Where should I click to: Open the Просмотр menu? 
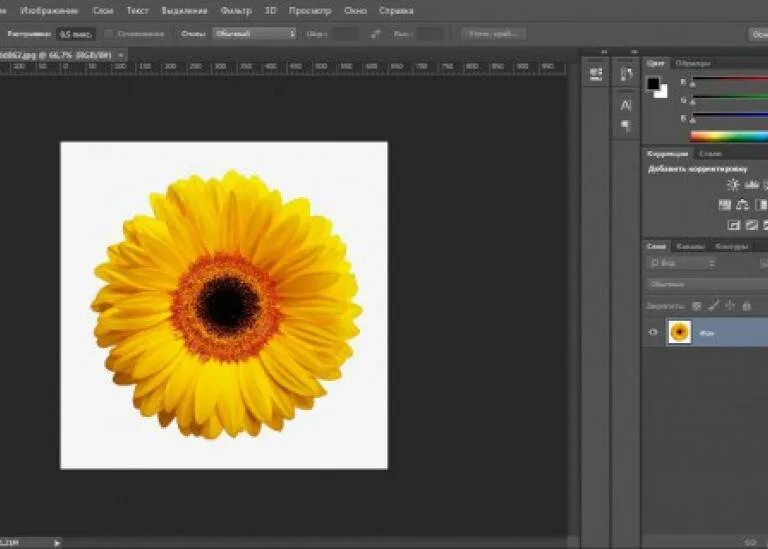point(310,10)
